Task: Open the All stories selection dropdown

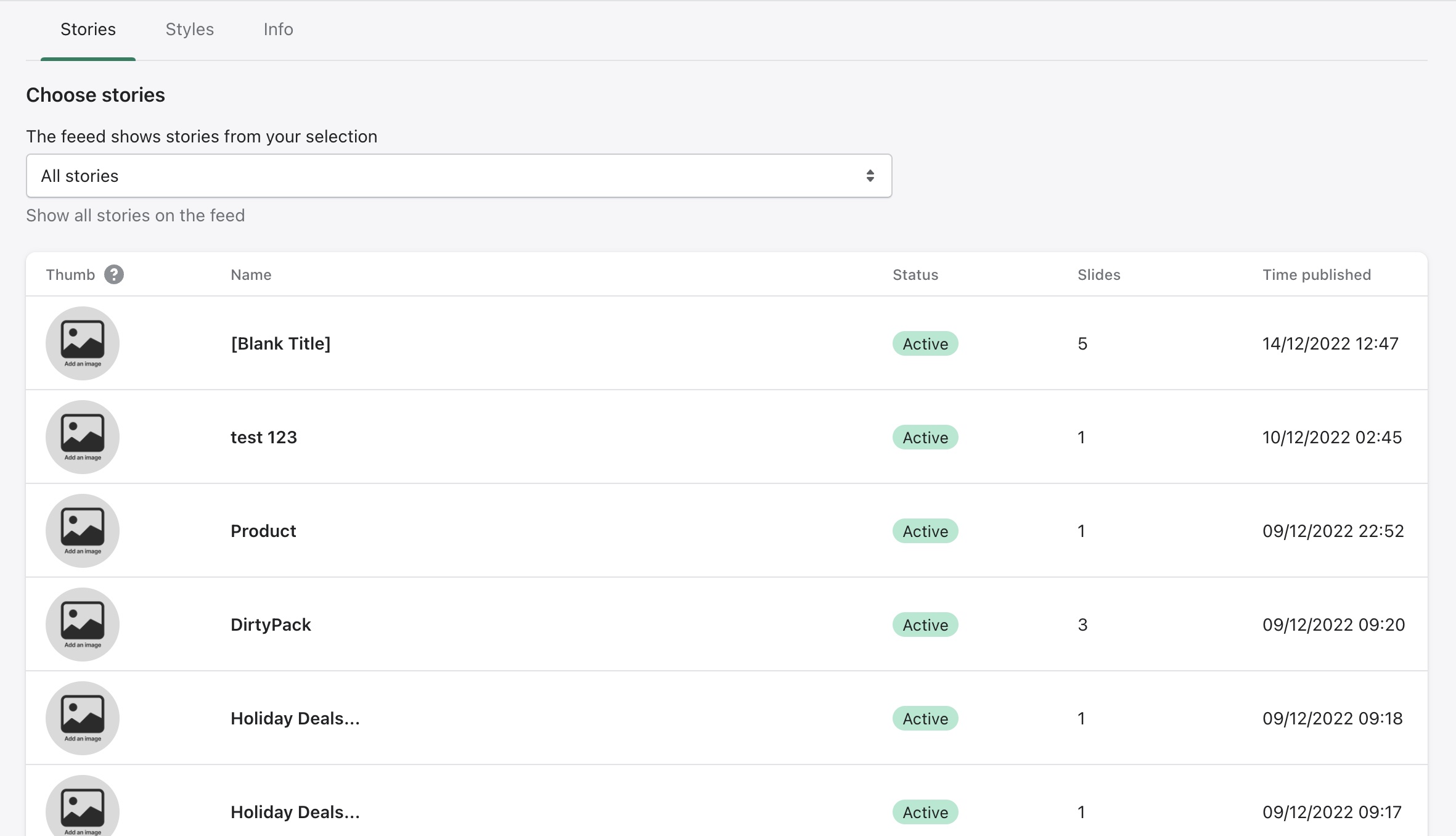Action: click(x=459, y=176)
